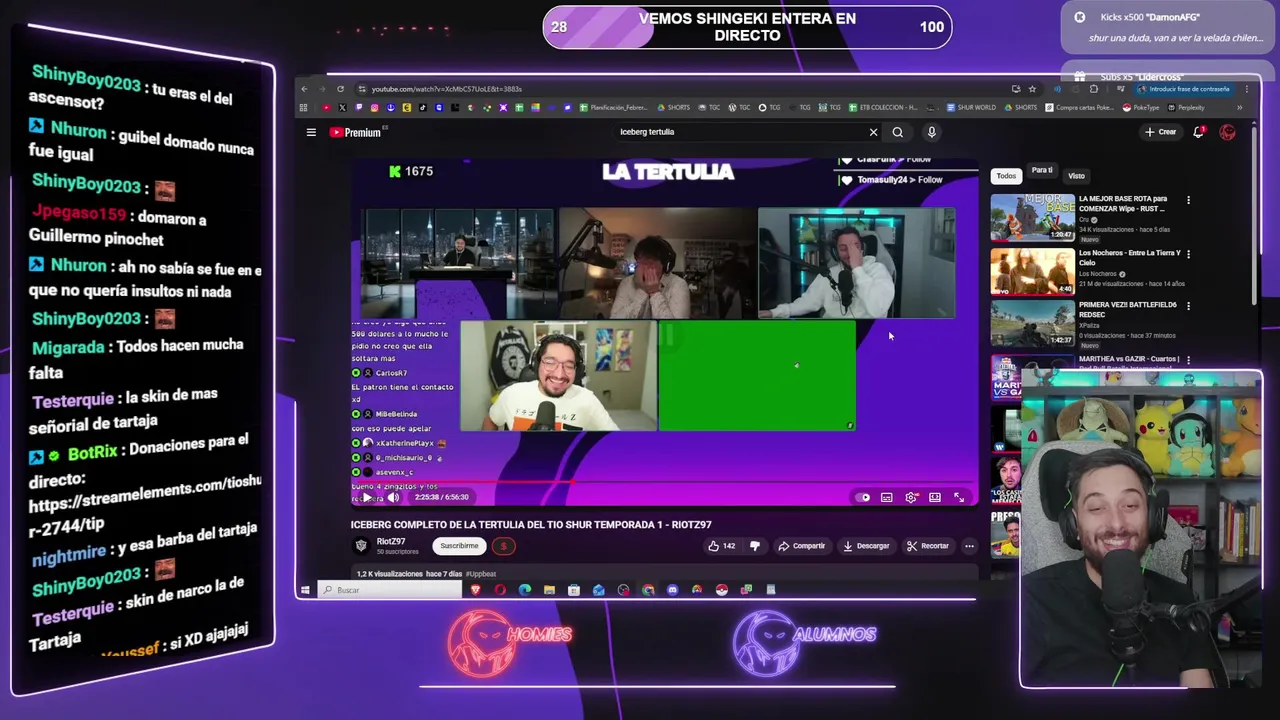Open the Perplexity bookmark
Screen dimensions: 1280x720
click(x=1185, y=108)
